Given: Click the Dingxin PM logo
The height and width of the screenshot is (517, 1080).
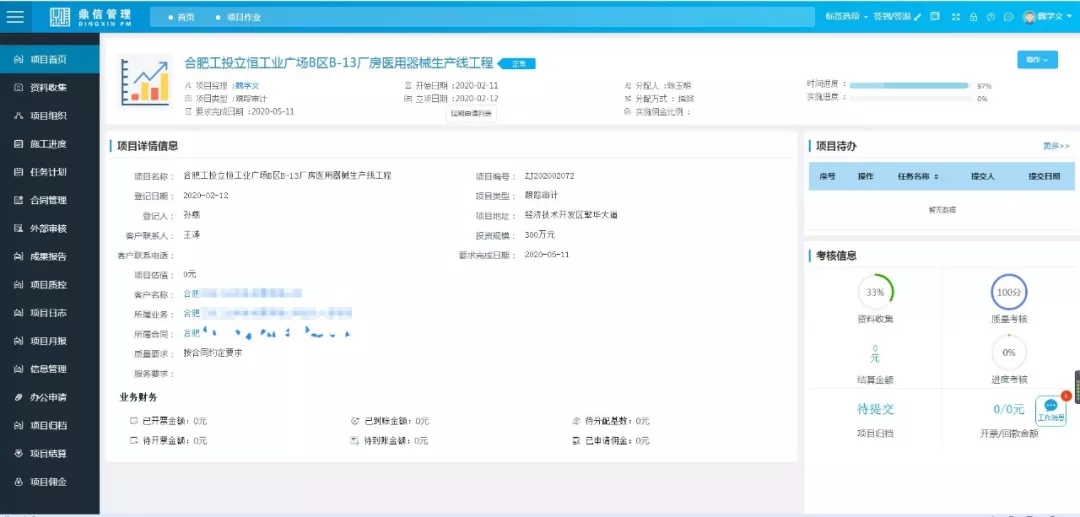Looking at the screenshot, I should tap(90, 17).
